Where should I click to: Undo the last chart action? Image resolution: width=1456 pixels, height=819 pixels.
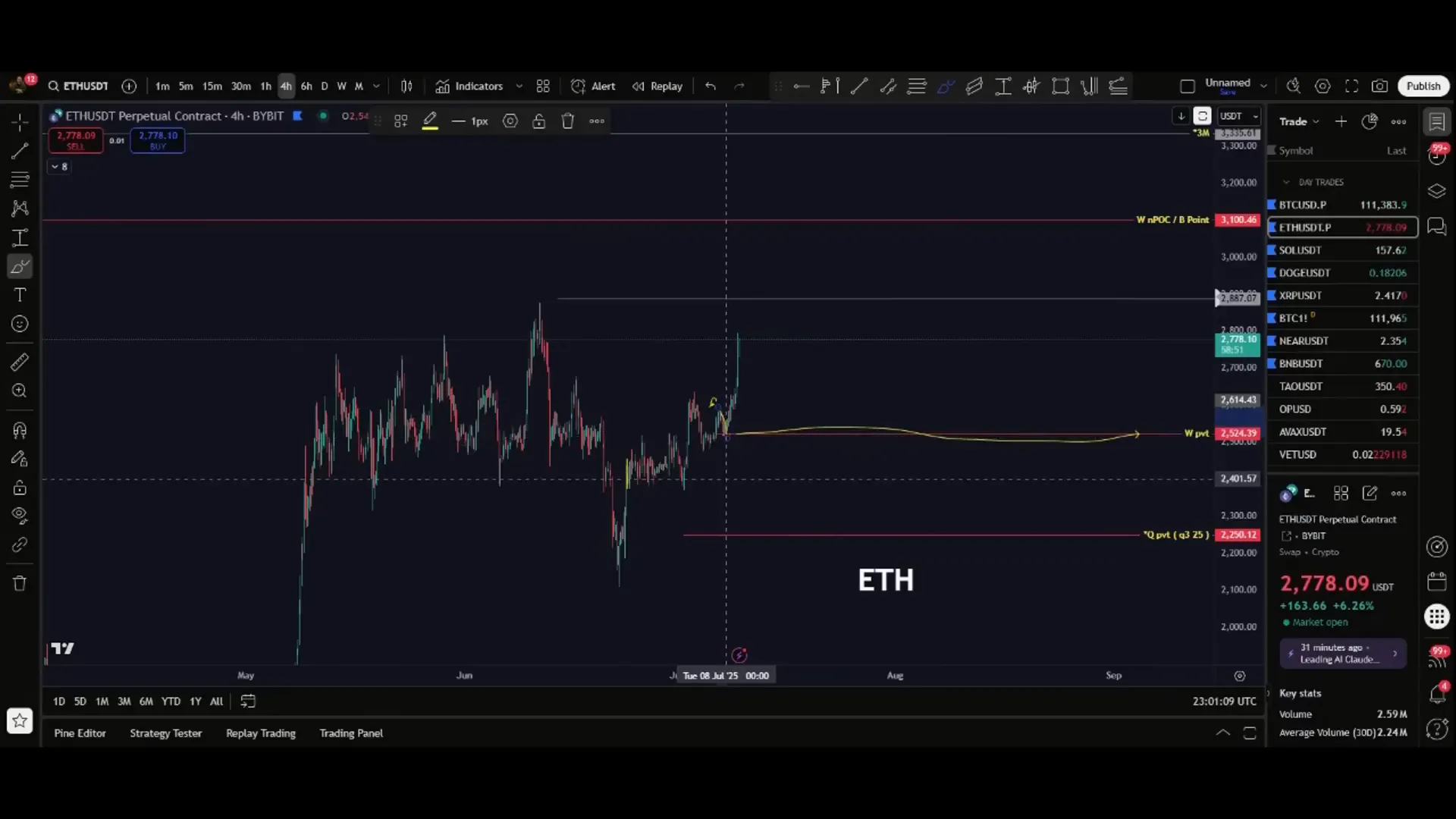click(x=711, y=86)
